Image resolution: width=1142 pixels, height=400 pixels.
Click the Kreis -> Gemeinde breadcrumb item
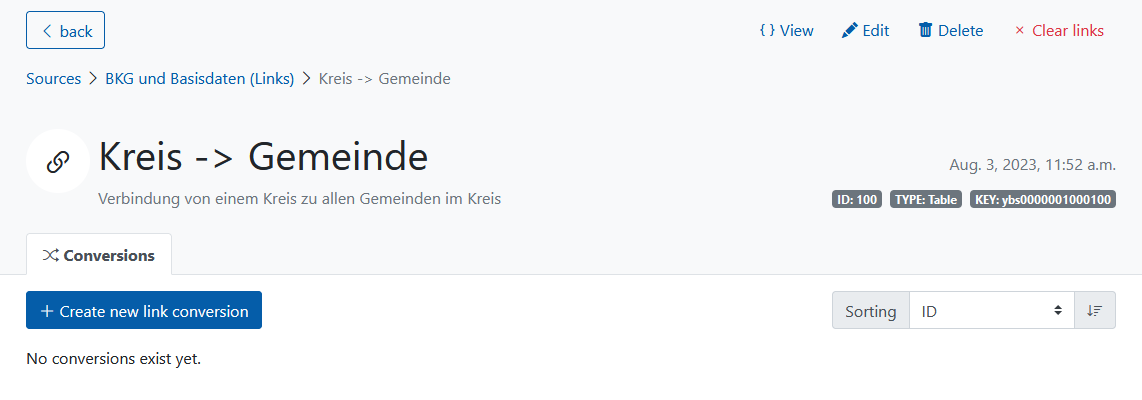(x=385, y=79)
